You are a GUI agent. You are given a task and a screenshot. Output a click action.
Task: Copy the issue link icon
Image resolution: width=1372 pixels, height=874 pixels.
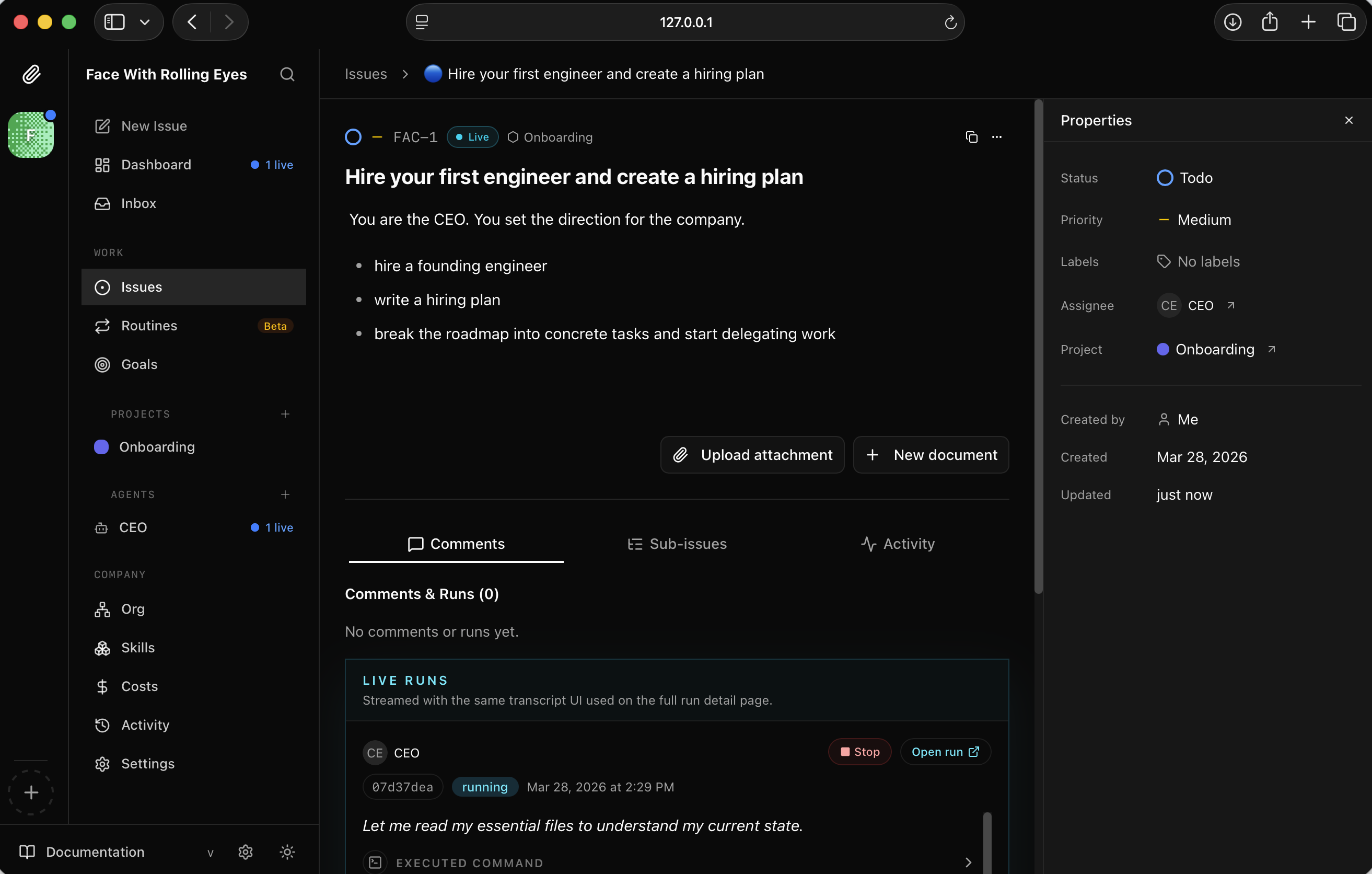[971, 137]
